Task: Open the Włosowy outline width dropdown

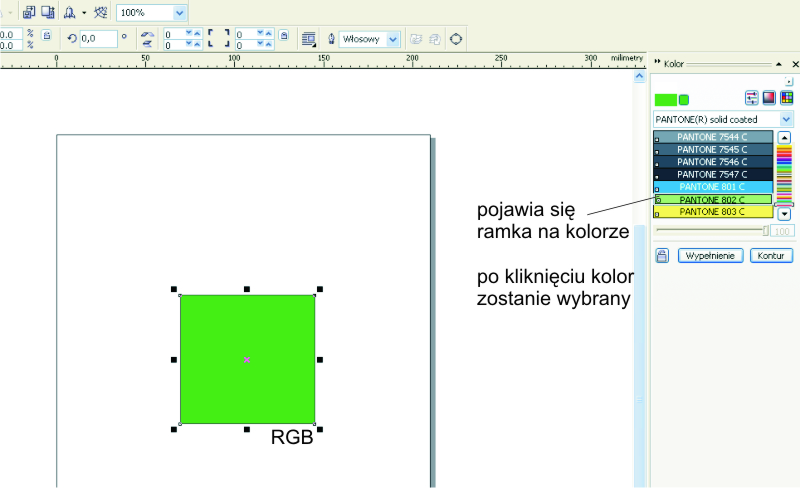Action: (x=392, y=39)
